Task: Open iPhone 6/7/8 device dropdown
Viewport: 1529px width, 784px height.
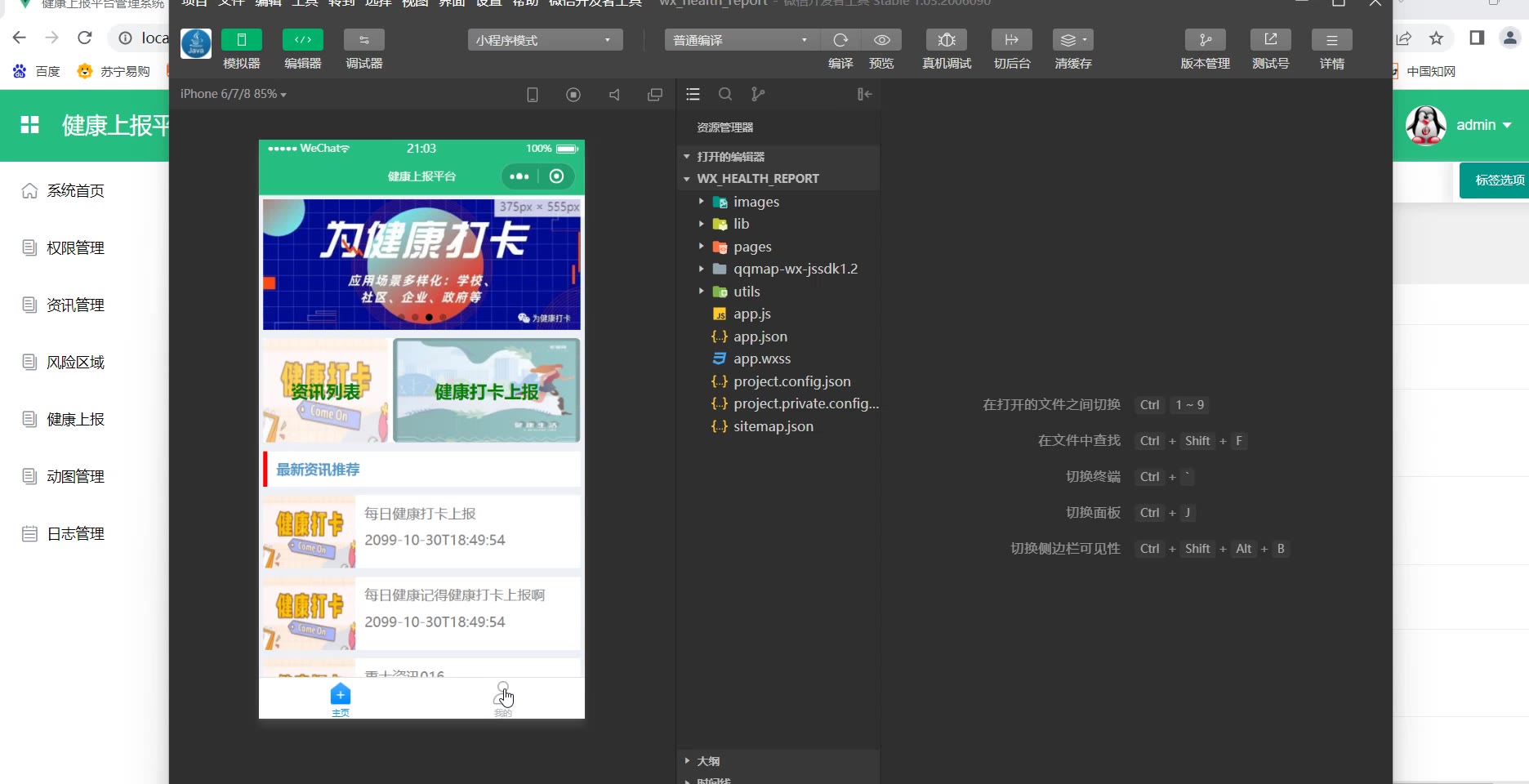Action: pyautogui.click(x=234, y=95)
